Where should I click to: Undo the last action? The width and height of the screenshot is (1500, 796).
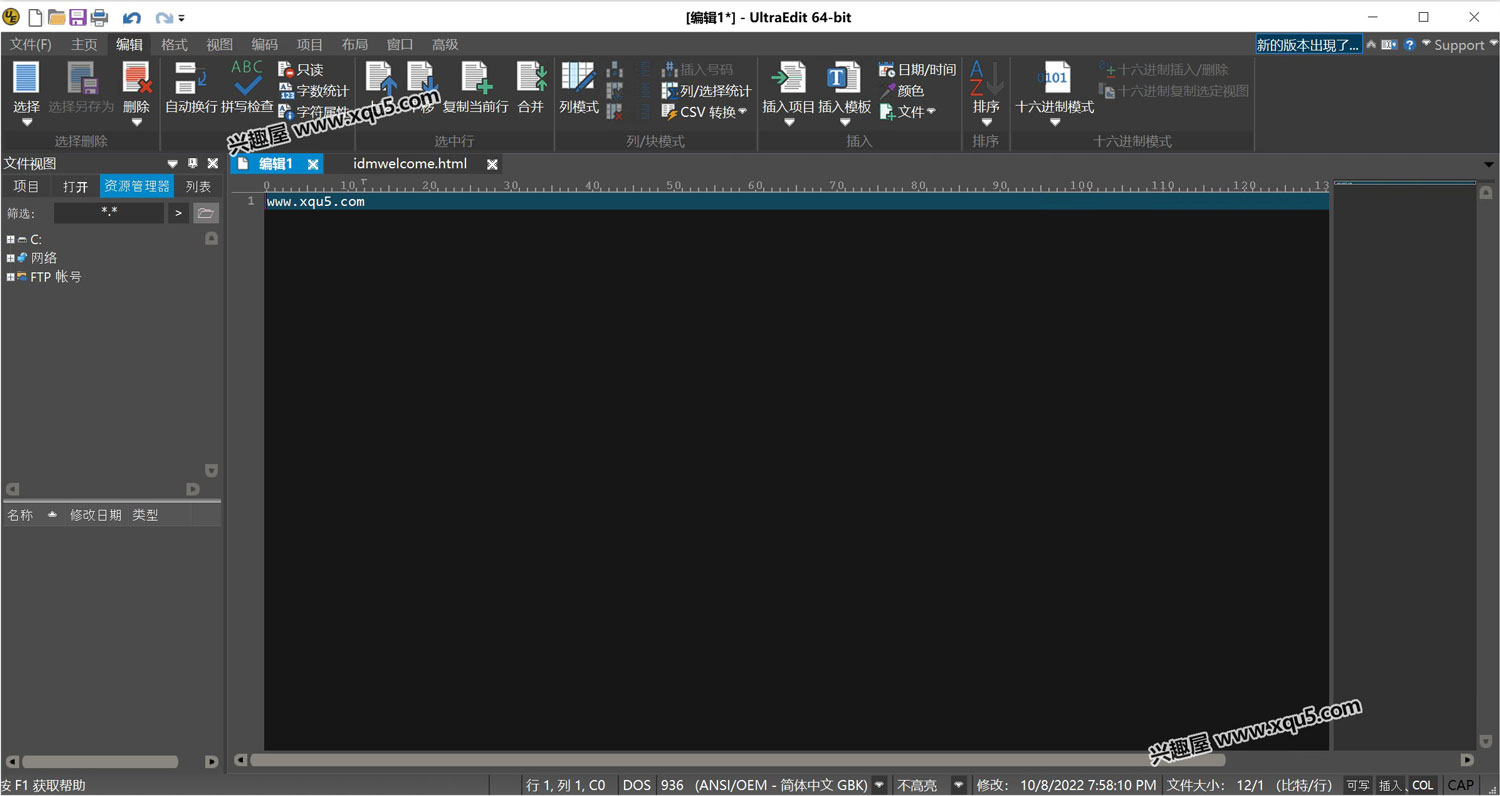coord(132,17)
